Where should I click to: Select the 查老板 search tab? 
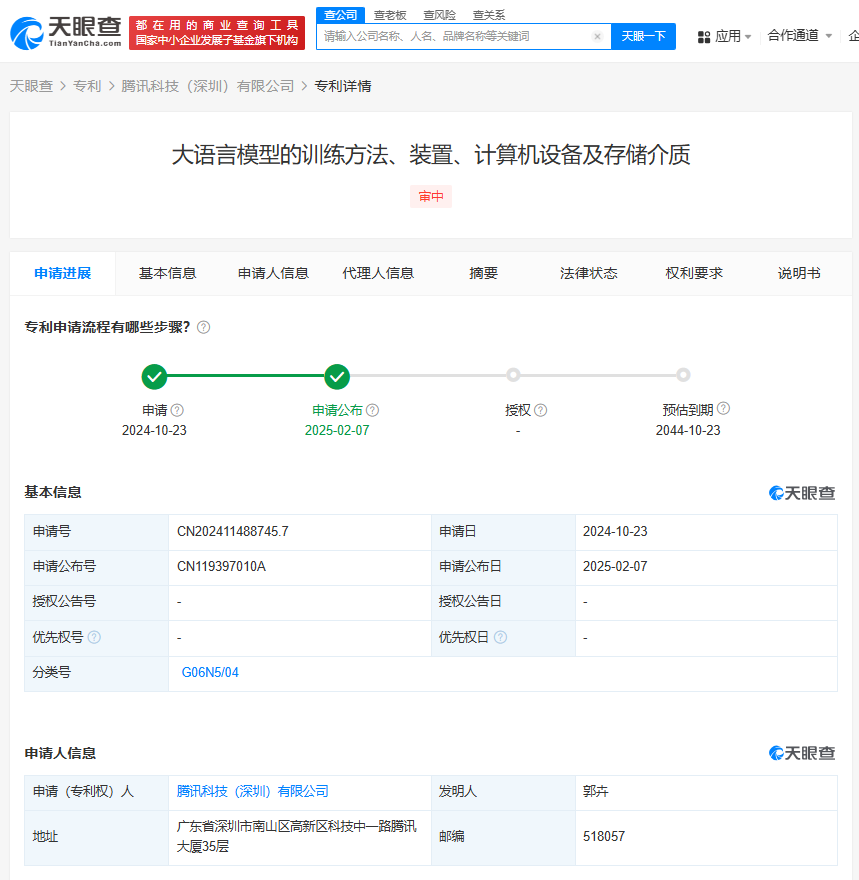pyautogui.click(x=390, y=15)
